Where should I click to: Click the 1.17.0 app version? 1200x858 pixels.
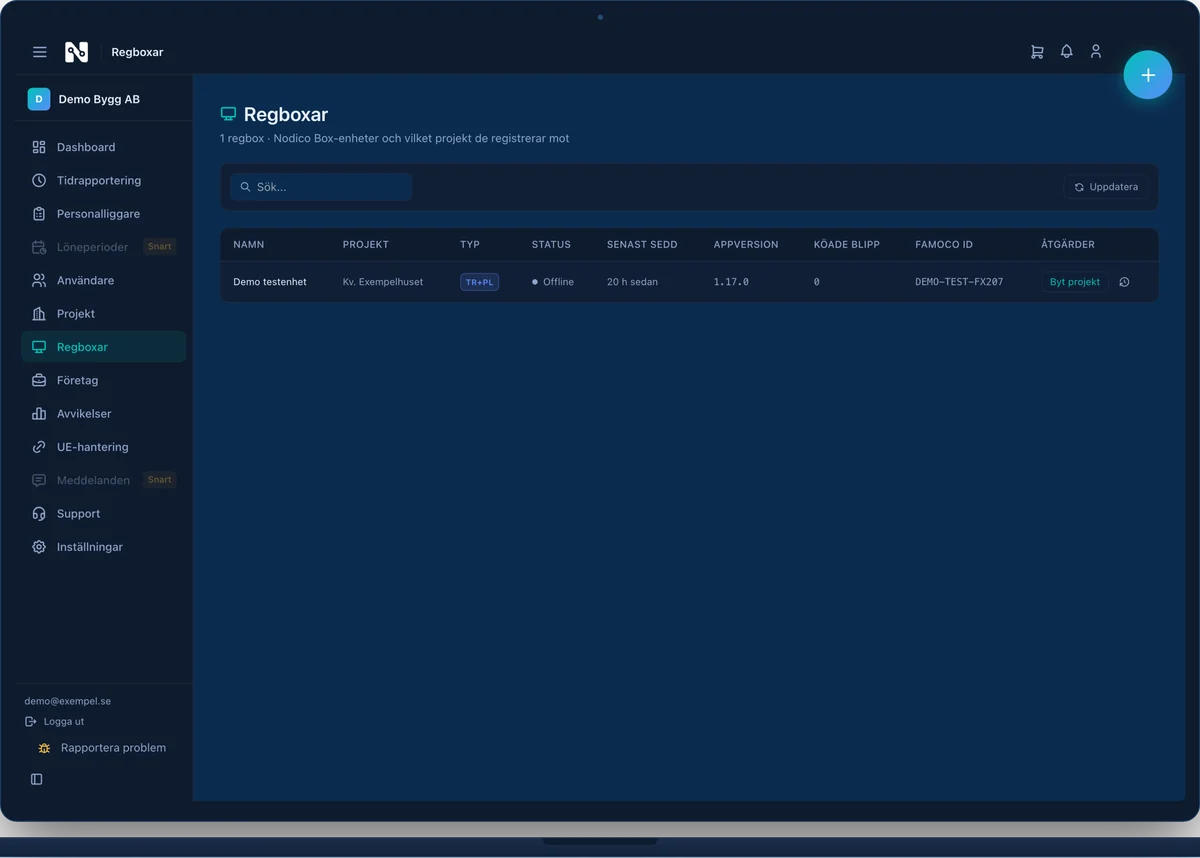pyautogui.click(x=731, y=282)
